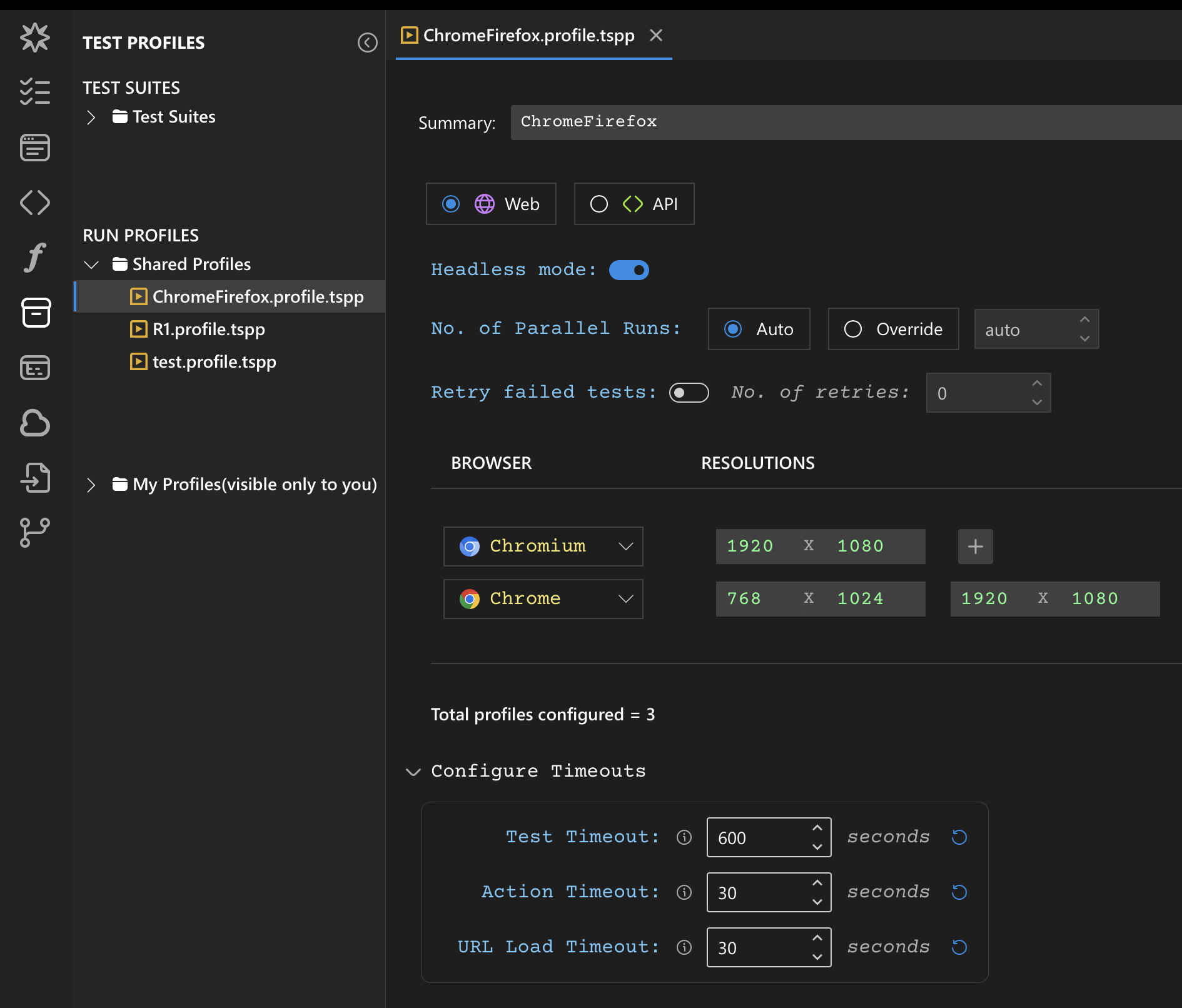The height and width of the screenshot is (1008, 1182).
Task: Choose Override for parallel runs
Action: [x=853, y=329]
